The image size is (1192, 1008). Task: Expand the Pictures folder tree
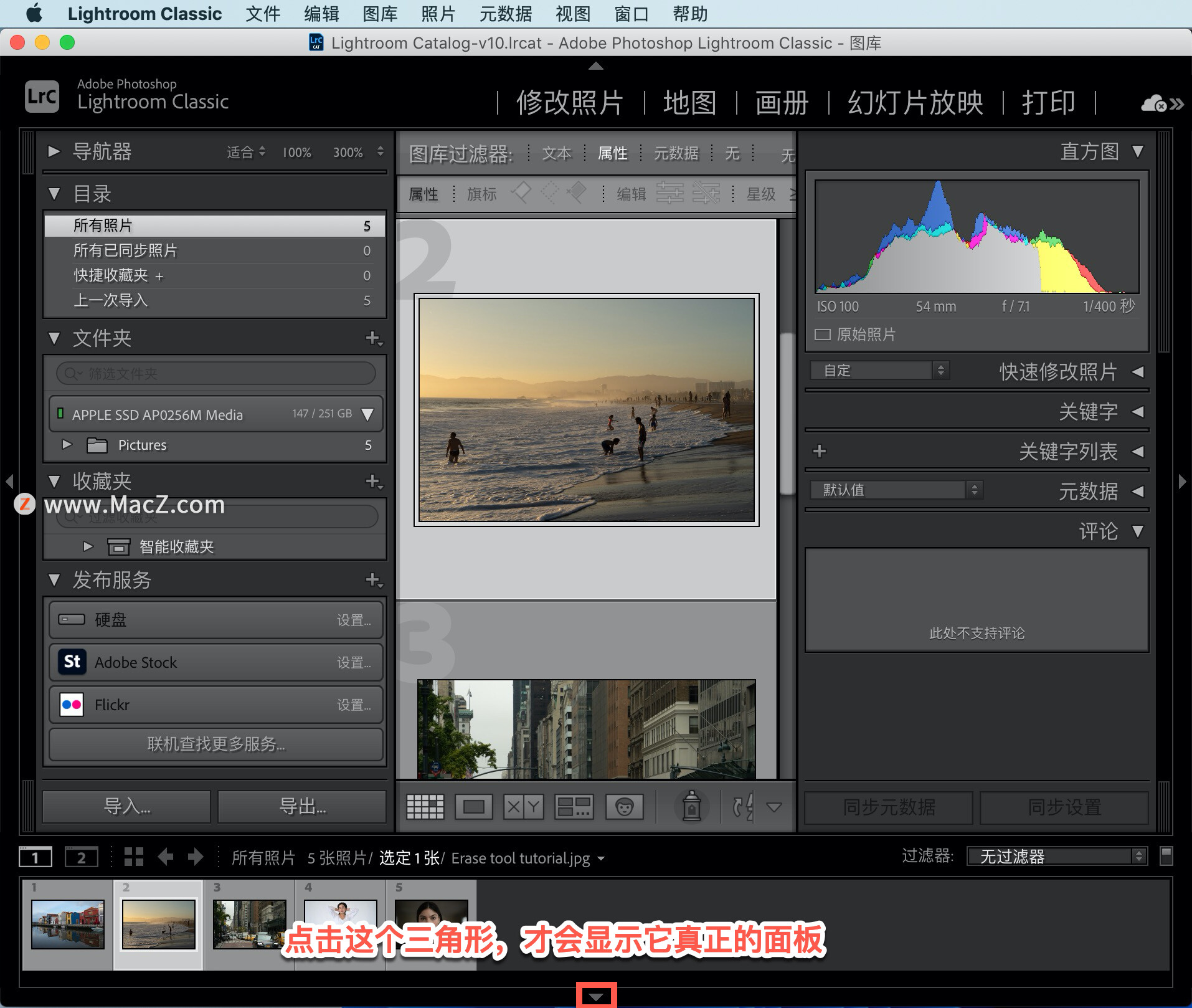click(x=67, y=444)
